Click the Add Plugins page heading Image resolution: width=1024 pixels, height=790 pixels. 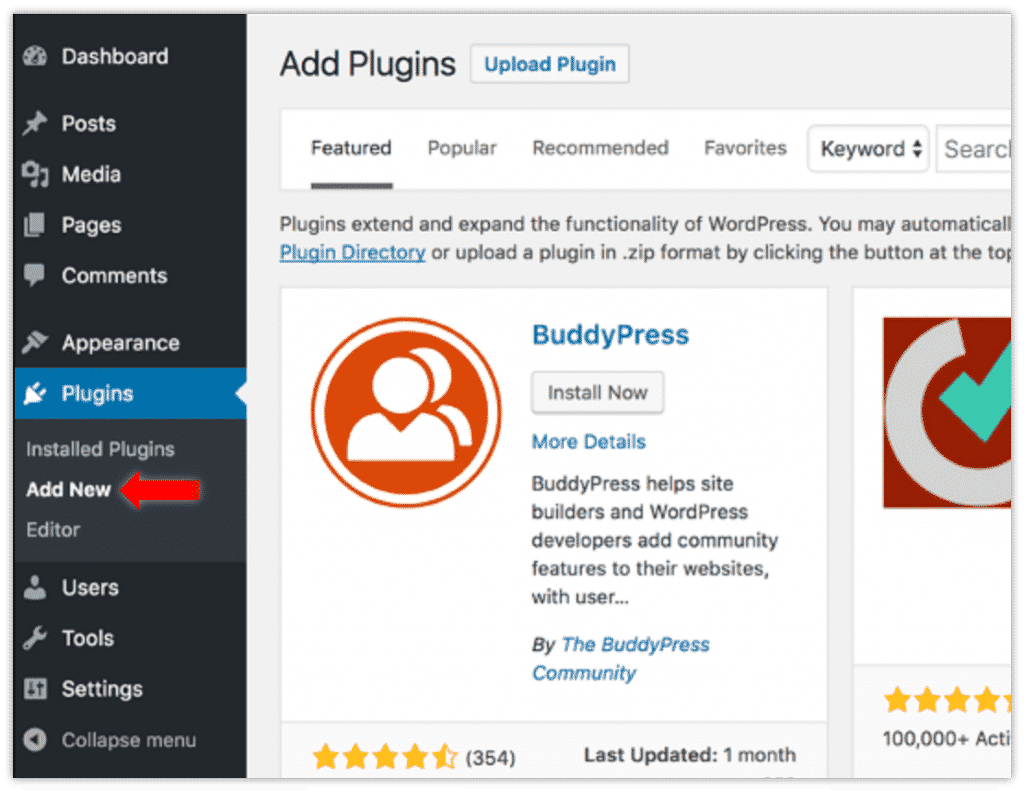tap(368, 64)
